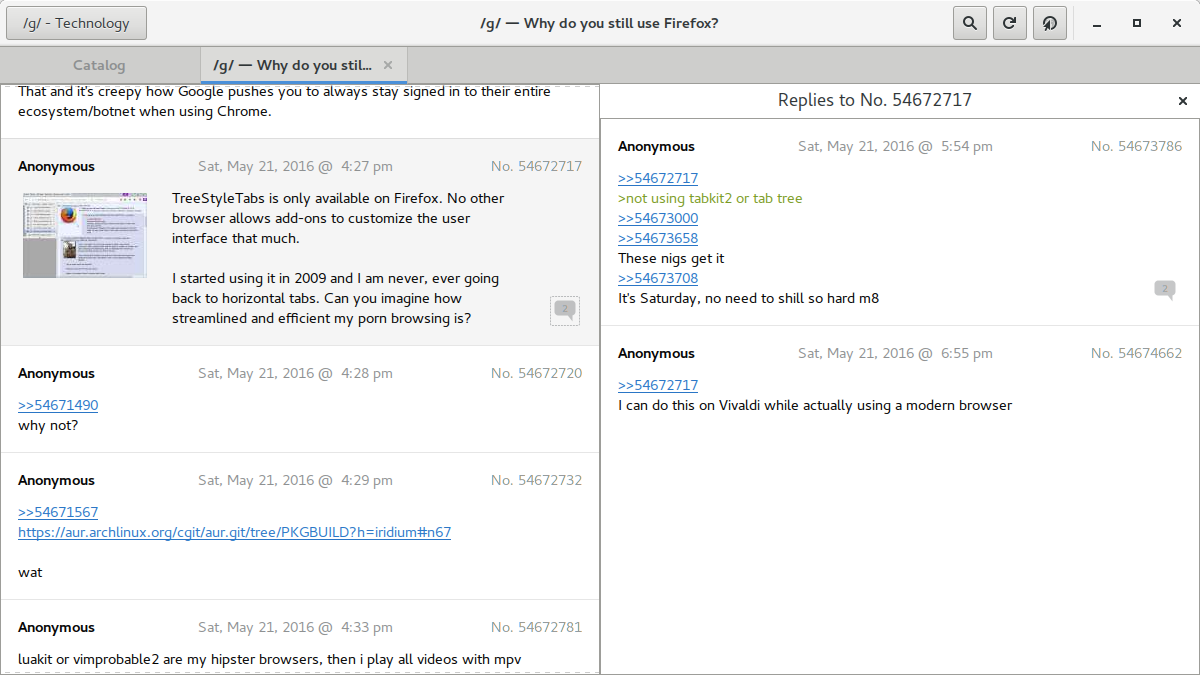Close the '/g/ — Why do you stil...' tab
1200x675 pixels.
point(388,65)
